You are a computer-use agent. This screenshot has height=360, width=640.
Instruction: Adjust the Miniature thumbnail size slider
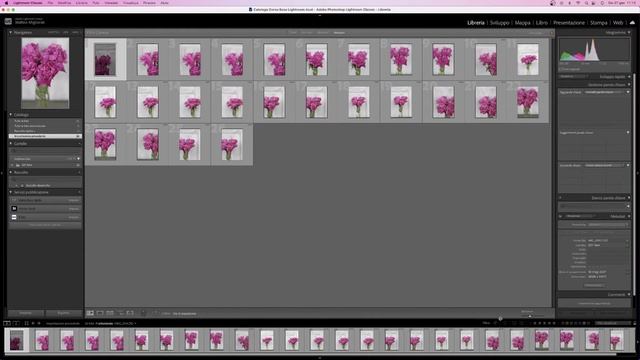pyautogui.click(x=530, y=316)
